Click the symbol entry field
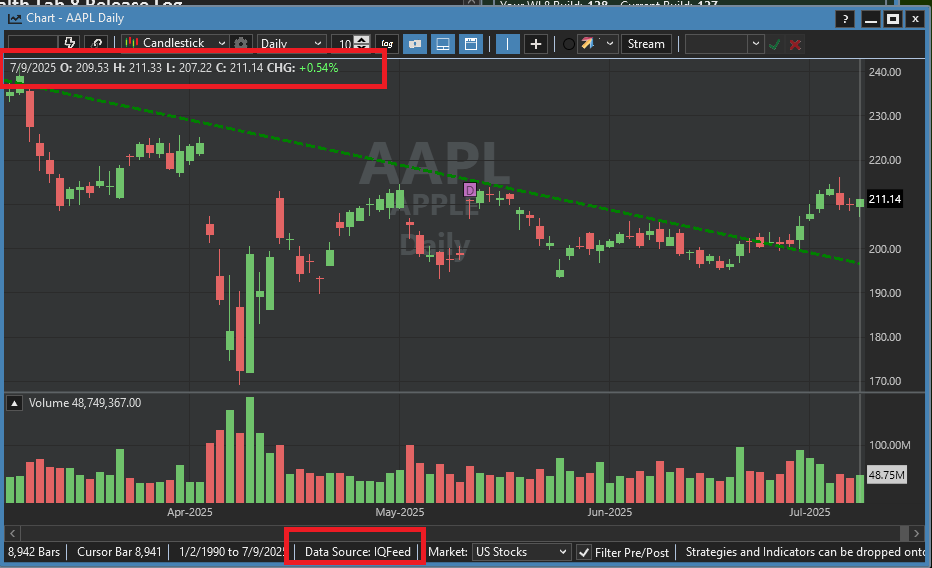932x568 pixels. [33, 43]
